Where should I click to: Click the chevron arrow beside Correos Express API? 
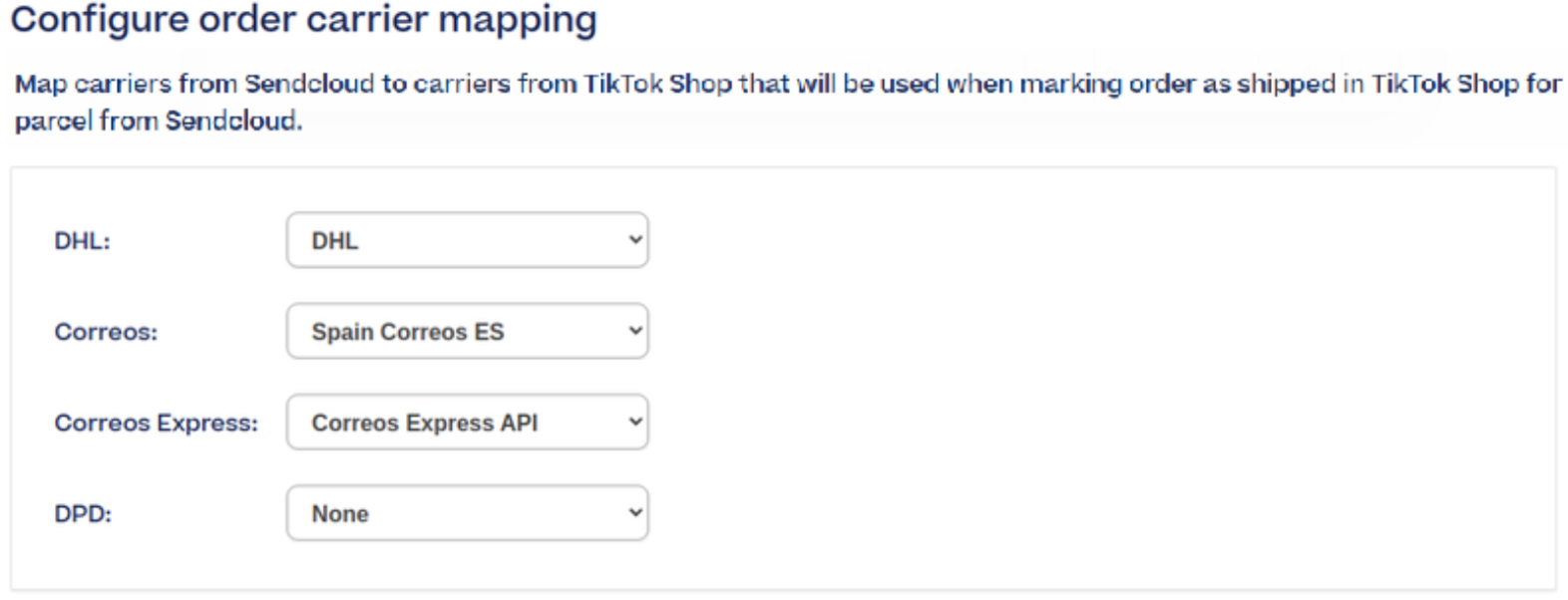(634, 423)
